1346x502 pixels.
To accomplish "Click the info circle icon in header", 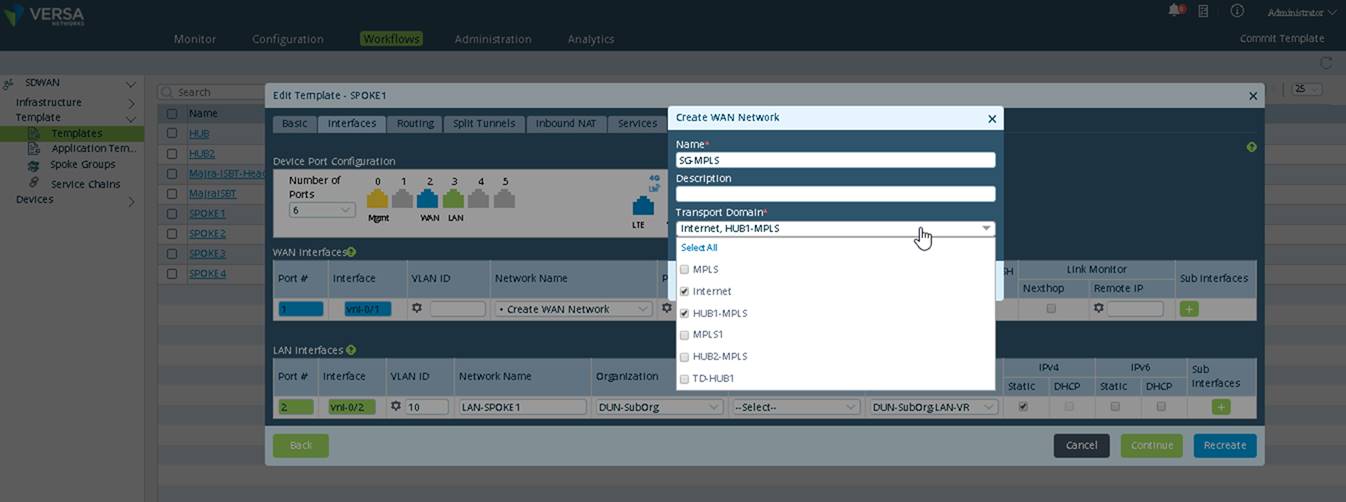I will point(1237,10).
